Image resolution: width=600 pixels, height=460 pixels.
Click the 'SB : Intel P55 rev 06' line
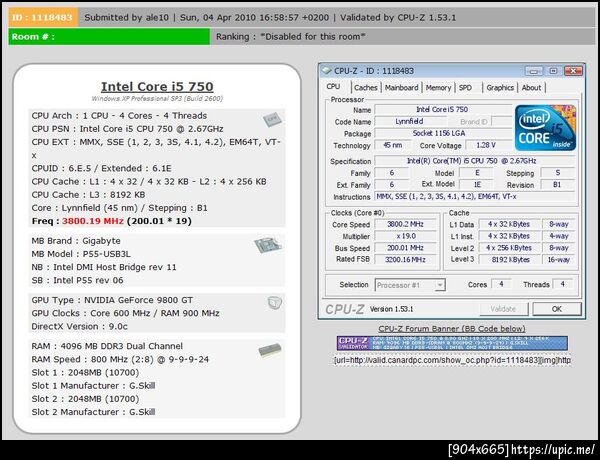78,281
